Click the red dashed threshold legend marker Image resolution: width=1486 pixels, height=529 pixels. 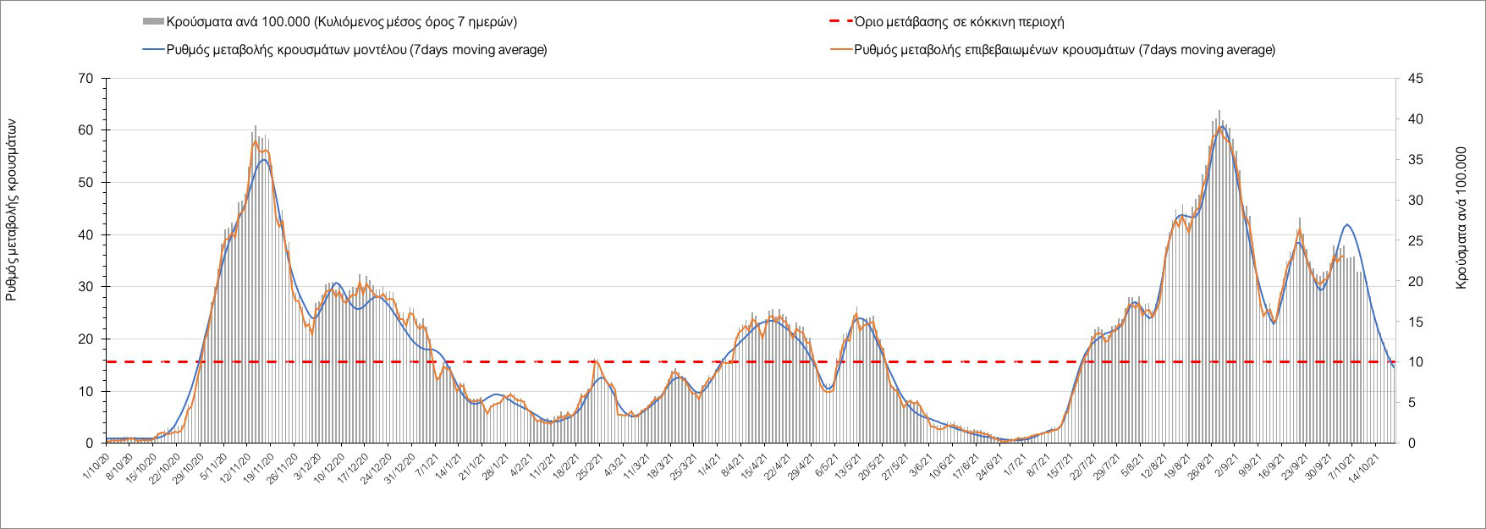click(836, 22)
